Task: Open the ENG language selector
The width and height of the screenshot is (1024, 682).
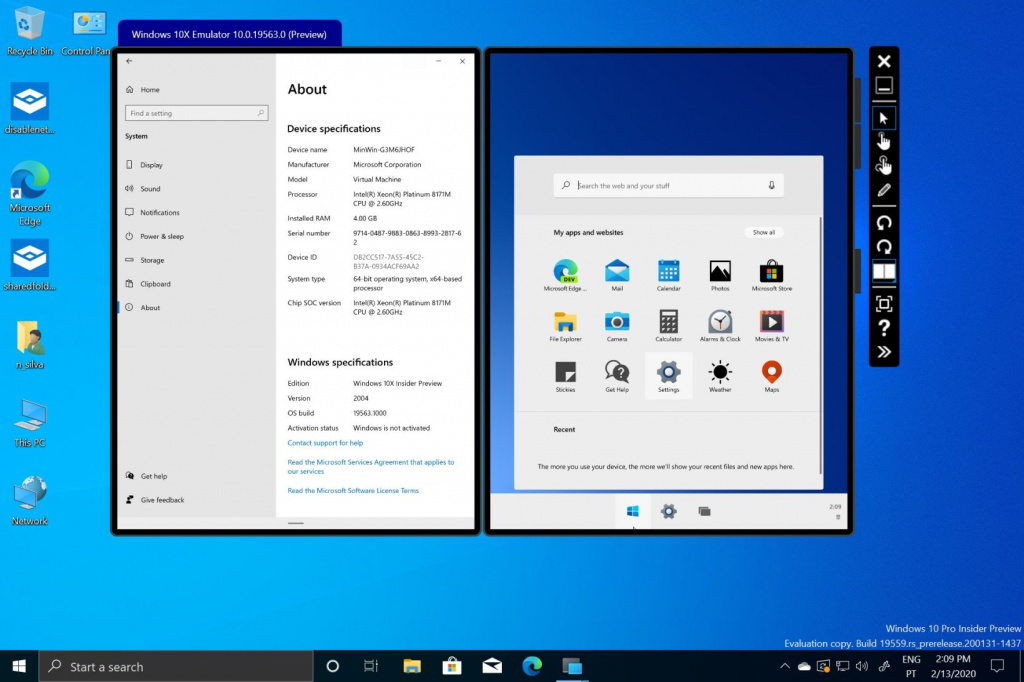Action: tap(911, 665)
